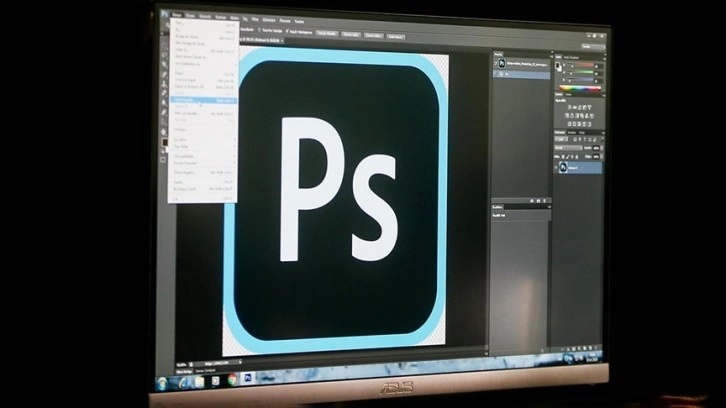The height and width of the screenshot is (408, 726).
Task: Open Google Chrome from the taskbar
Action: click(x=231, y=378)
